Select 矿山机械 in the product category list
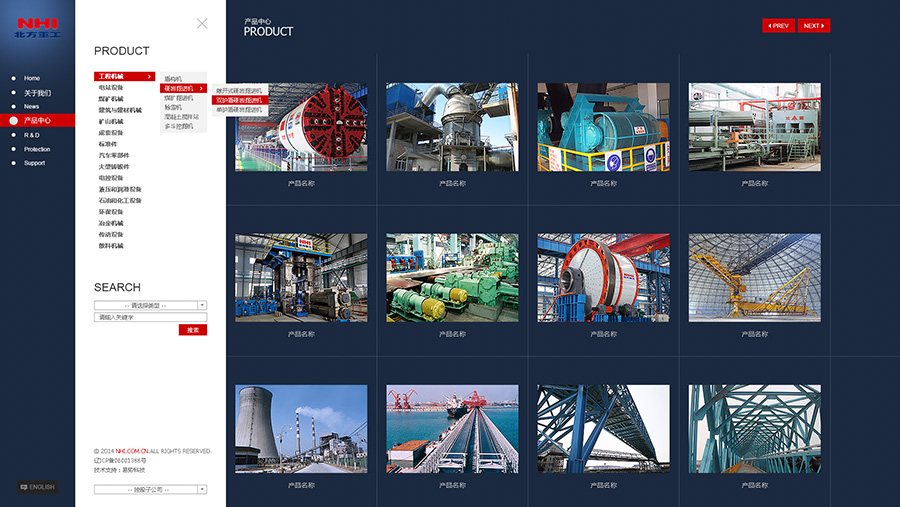 tap(111, 121)
